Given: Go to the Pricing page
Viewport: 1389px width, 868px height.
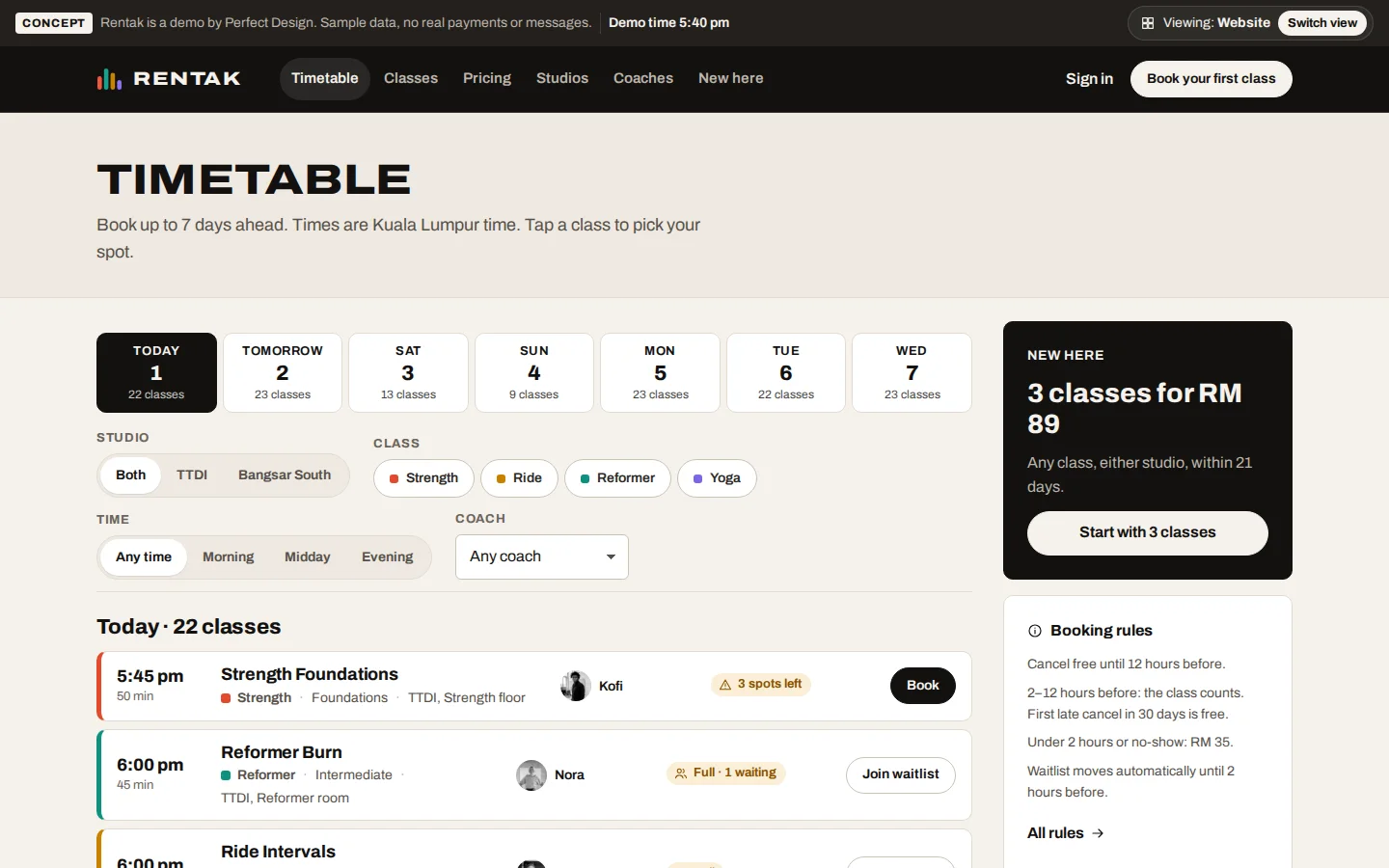Looking at the screenshot, I should [487, 79].
